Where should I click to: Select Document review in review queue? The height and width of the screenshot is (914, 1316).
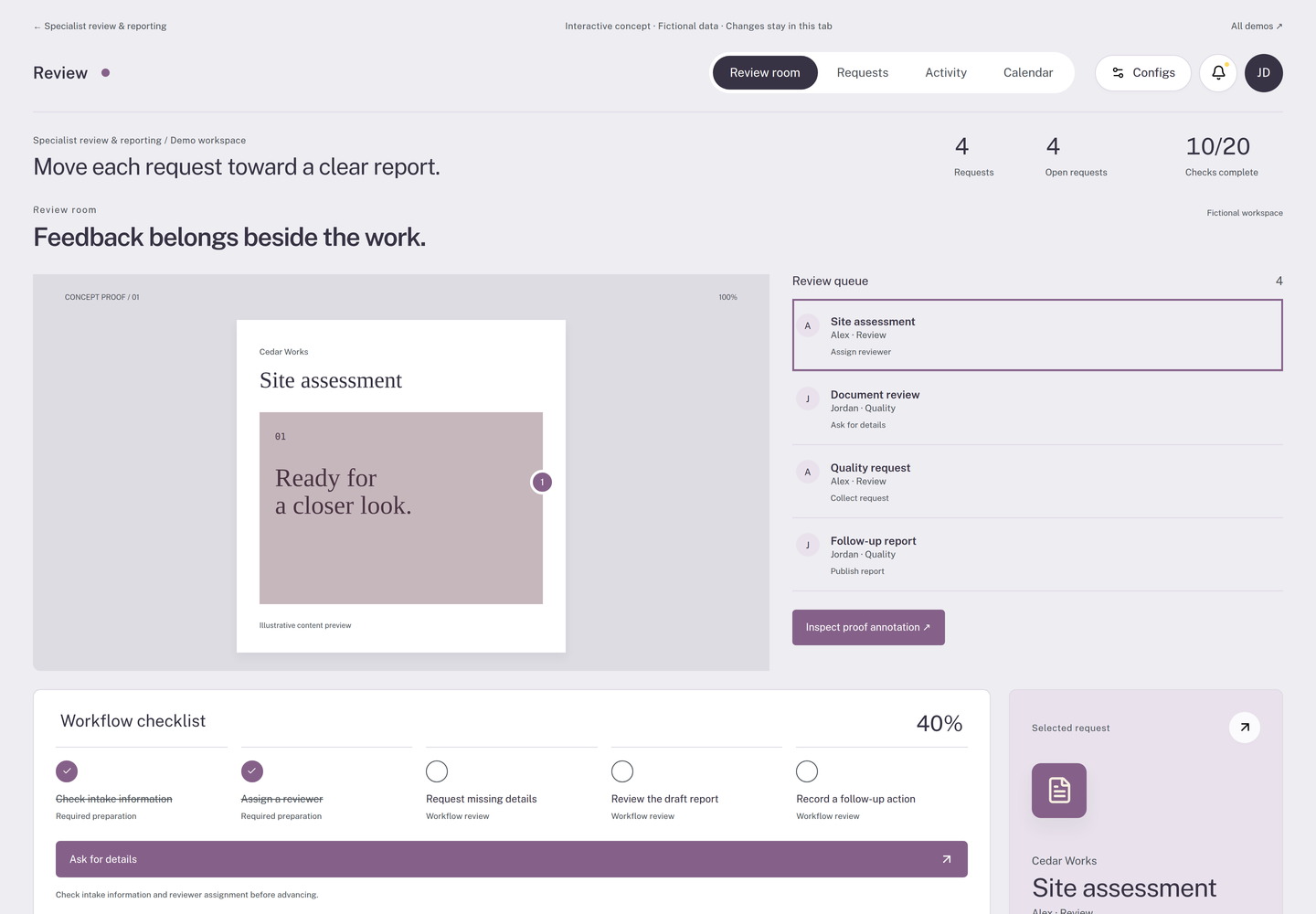point(1037,409)
